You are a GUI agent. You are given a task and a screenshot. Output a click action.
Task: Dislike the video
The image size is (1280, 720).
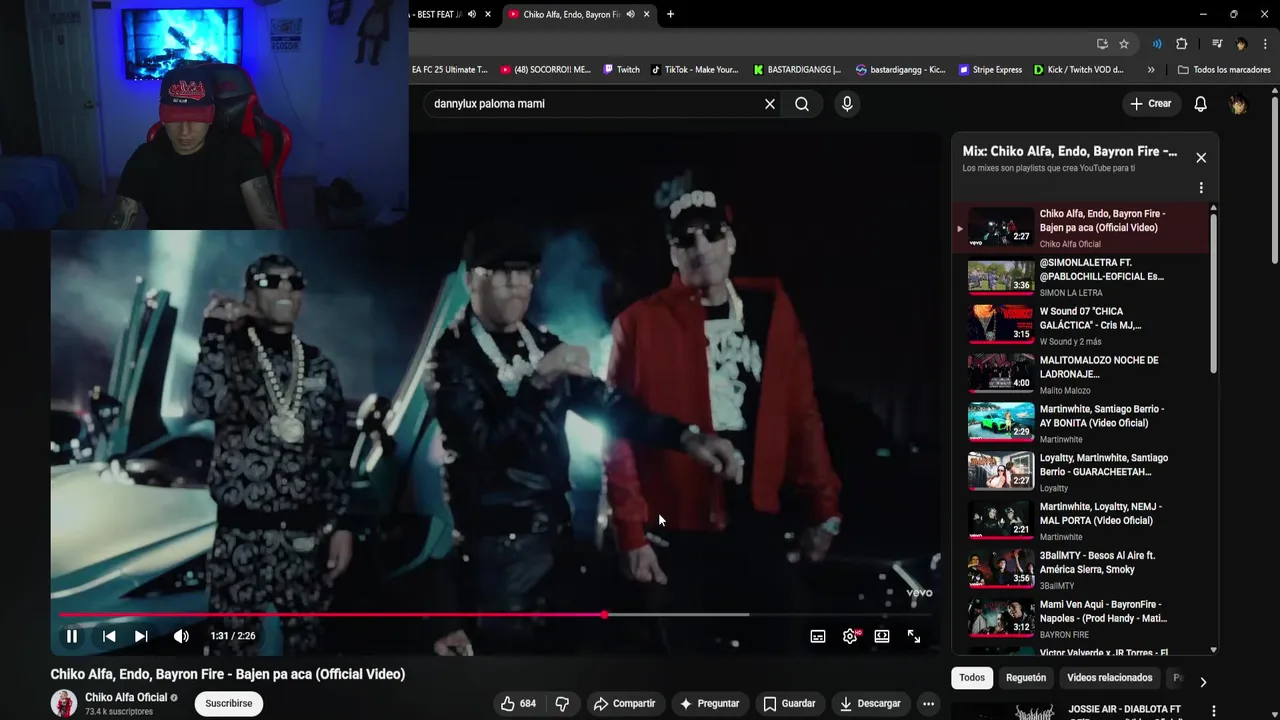562,704
